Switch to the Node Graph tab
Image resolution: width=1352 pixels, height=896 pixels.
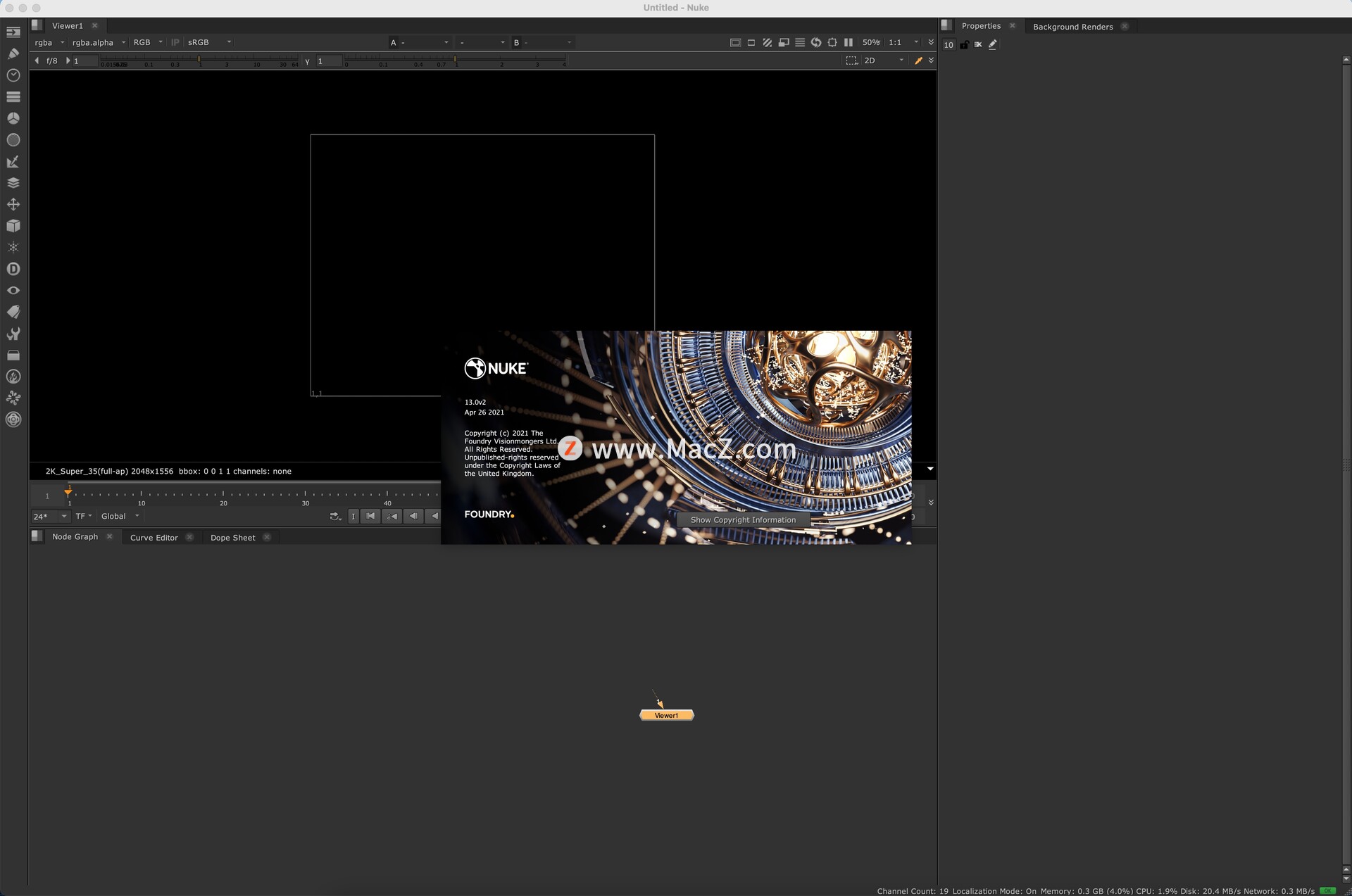point(75,536)
